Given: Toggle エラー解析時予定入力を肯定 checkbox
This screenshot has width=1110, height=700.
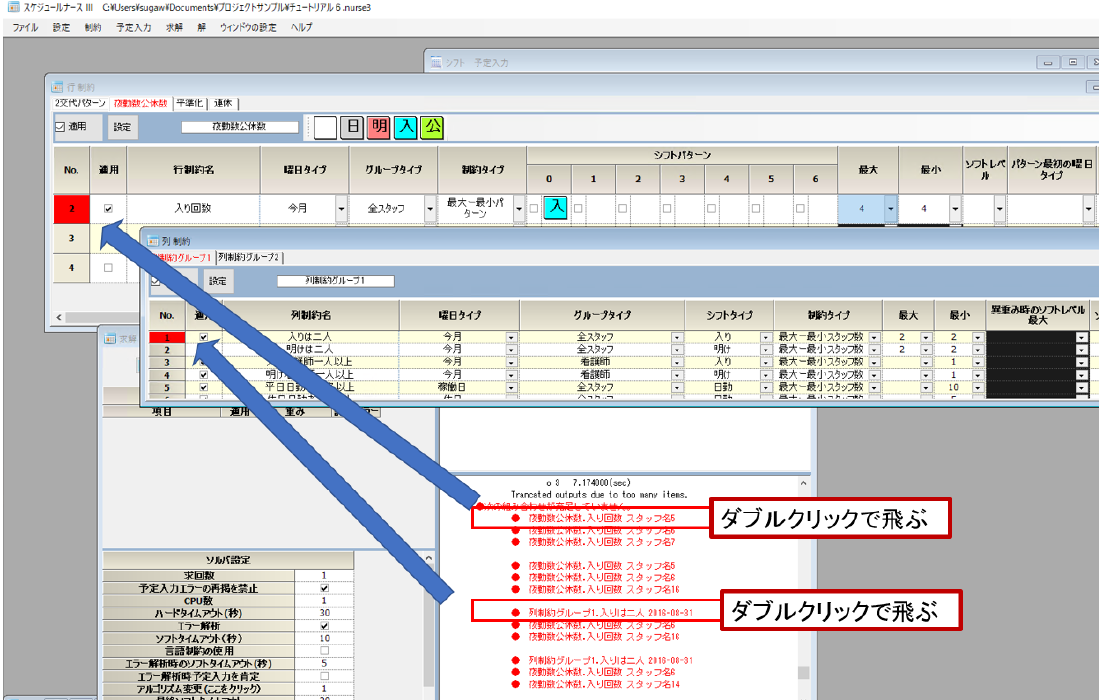Looking at the screenshot, I should pos(324,676).
